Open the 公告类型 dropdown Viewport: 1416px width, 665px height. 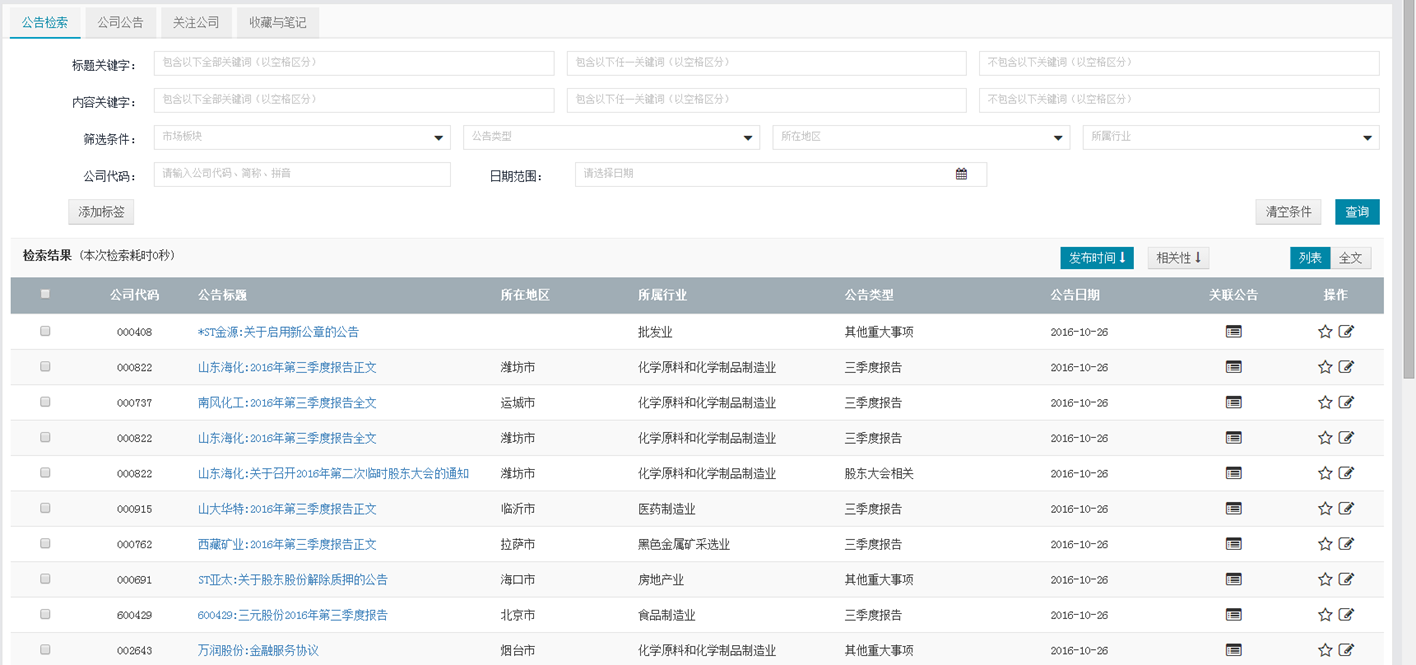(x=611, y=137)
